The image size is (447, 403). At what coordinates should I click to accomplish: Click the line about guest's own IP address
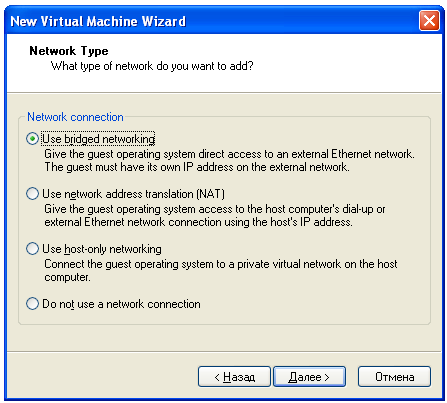197,167
